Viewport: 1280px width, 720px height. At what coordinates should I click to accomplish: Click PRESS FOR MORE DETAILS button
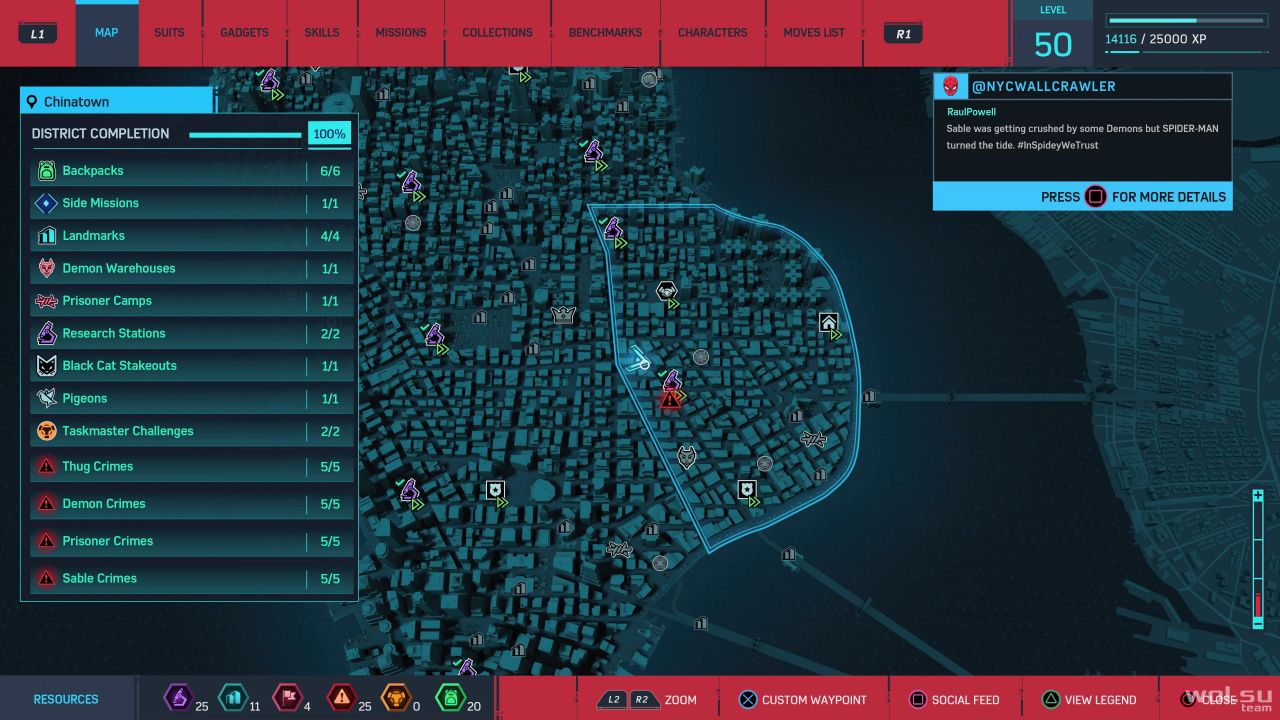[x=1082, y=197]
